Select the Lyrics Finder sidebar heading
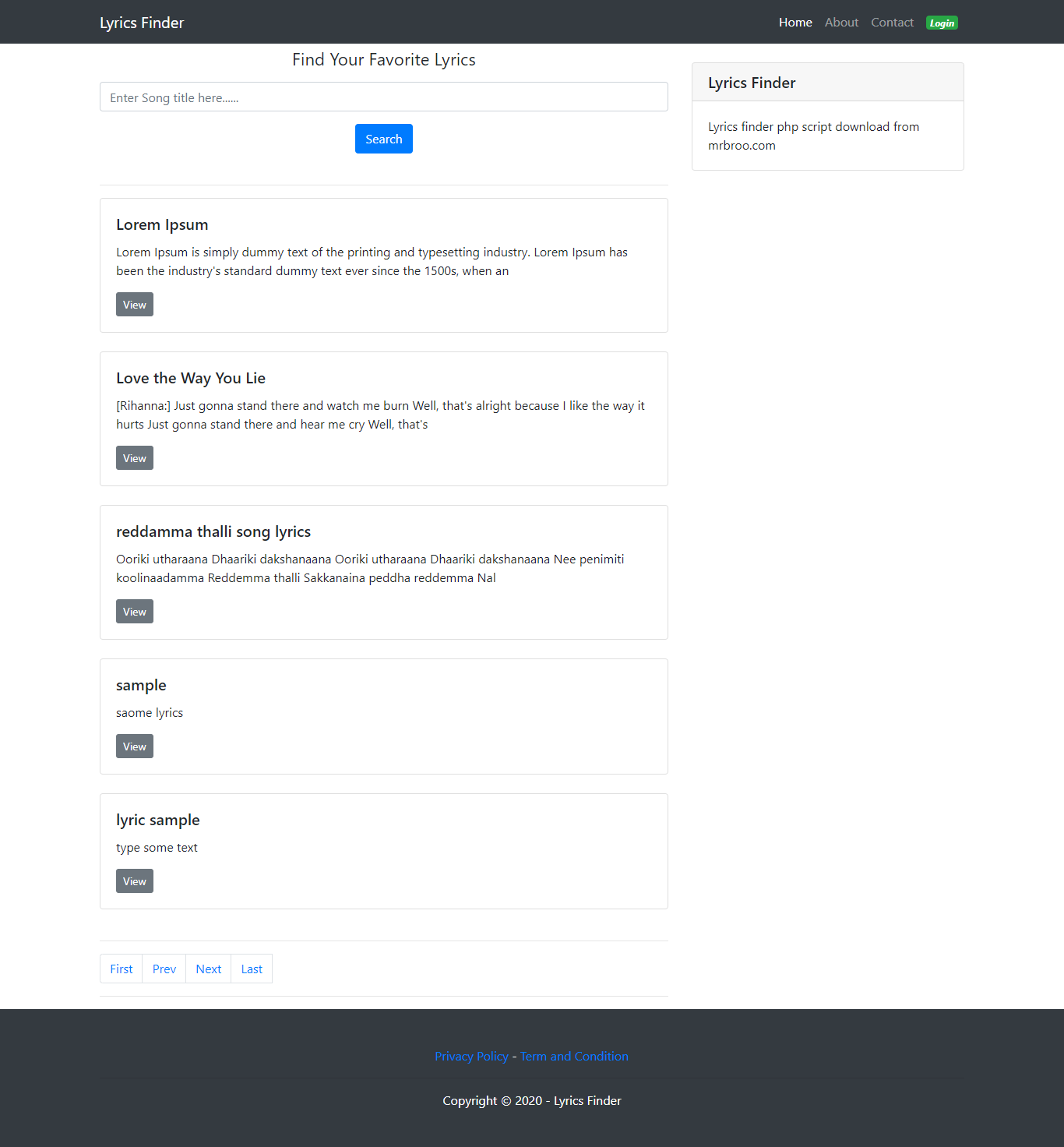The height and width of the screenshot is (1147, 1064). coord(752,83)
